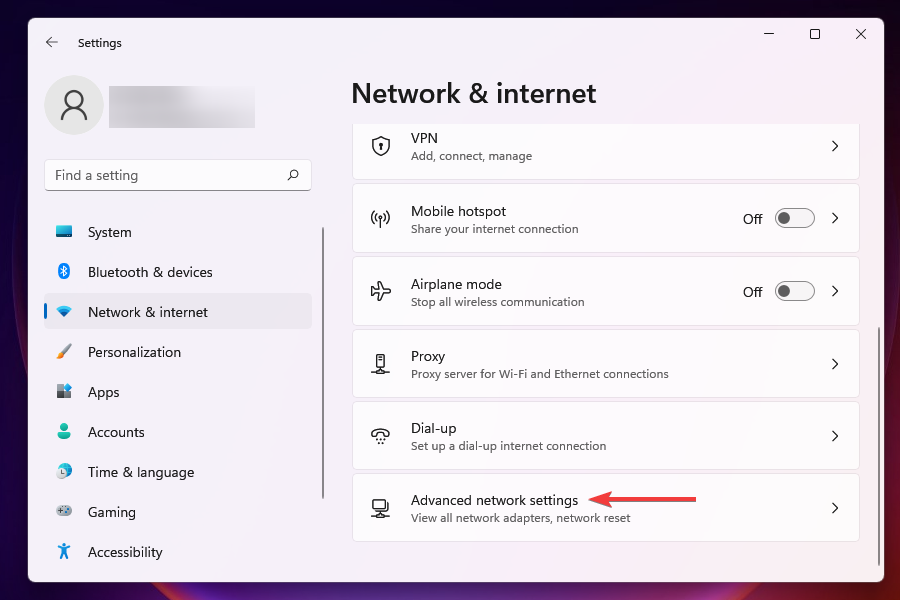Screen dimensions: 900x600
Task: Click the back arrow icon
Action: pos(52,43)
